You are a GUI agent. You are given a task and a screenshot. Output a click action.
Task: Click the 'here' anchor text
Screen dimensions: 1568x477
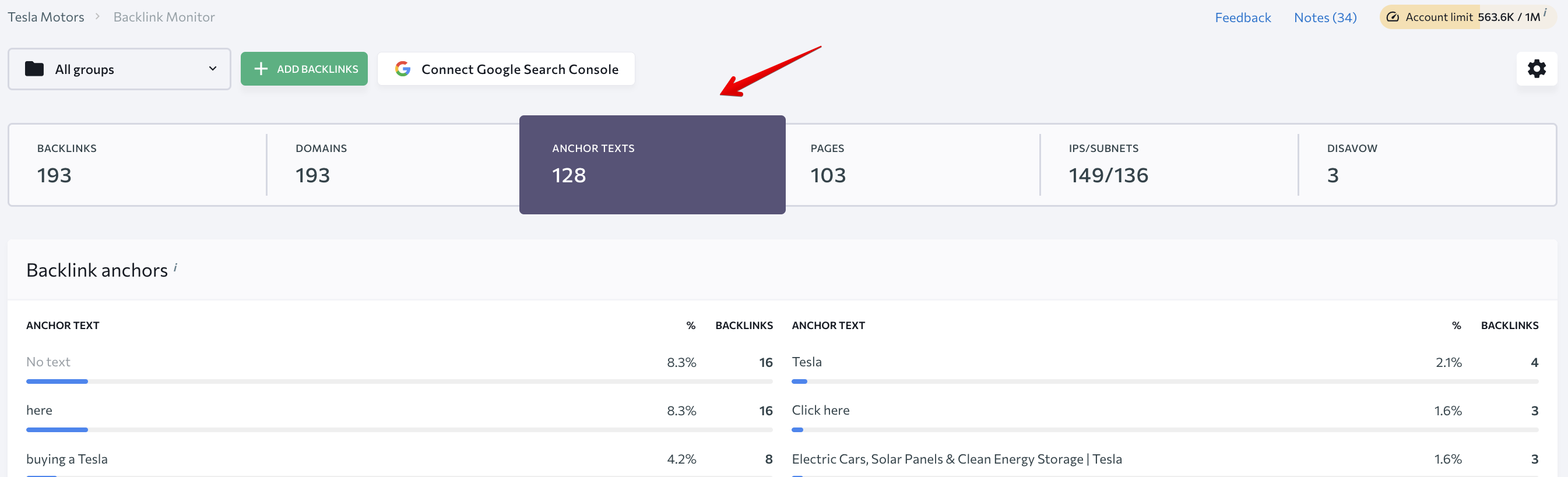pyautogui.click(x=39, y=410)
